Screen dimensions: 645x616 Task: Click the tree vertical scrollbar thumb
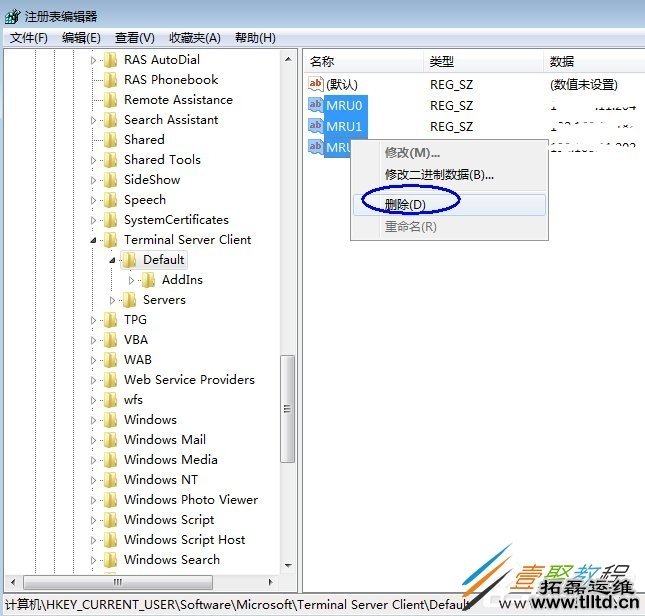pyautogui.click(x=288, y=409)
